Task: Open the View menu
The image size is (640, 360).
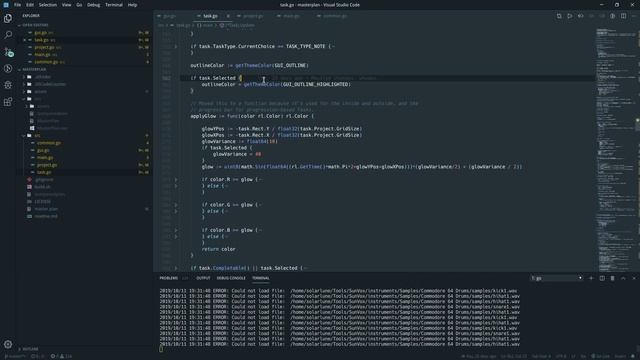Action: [x=67, y=5]
